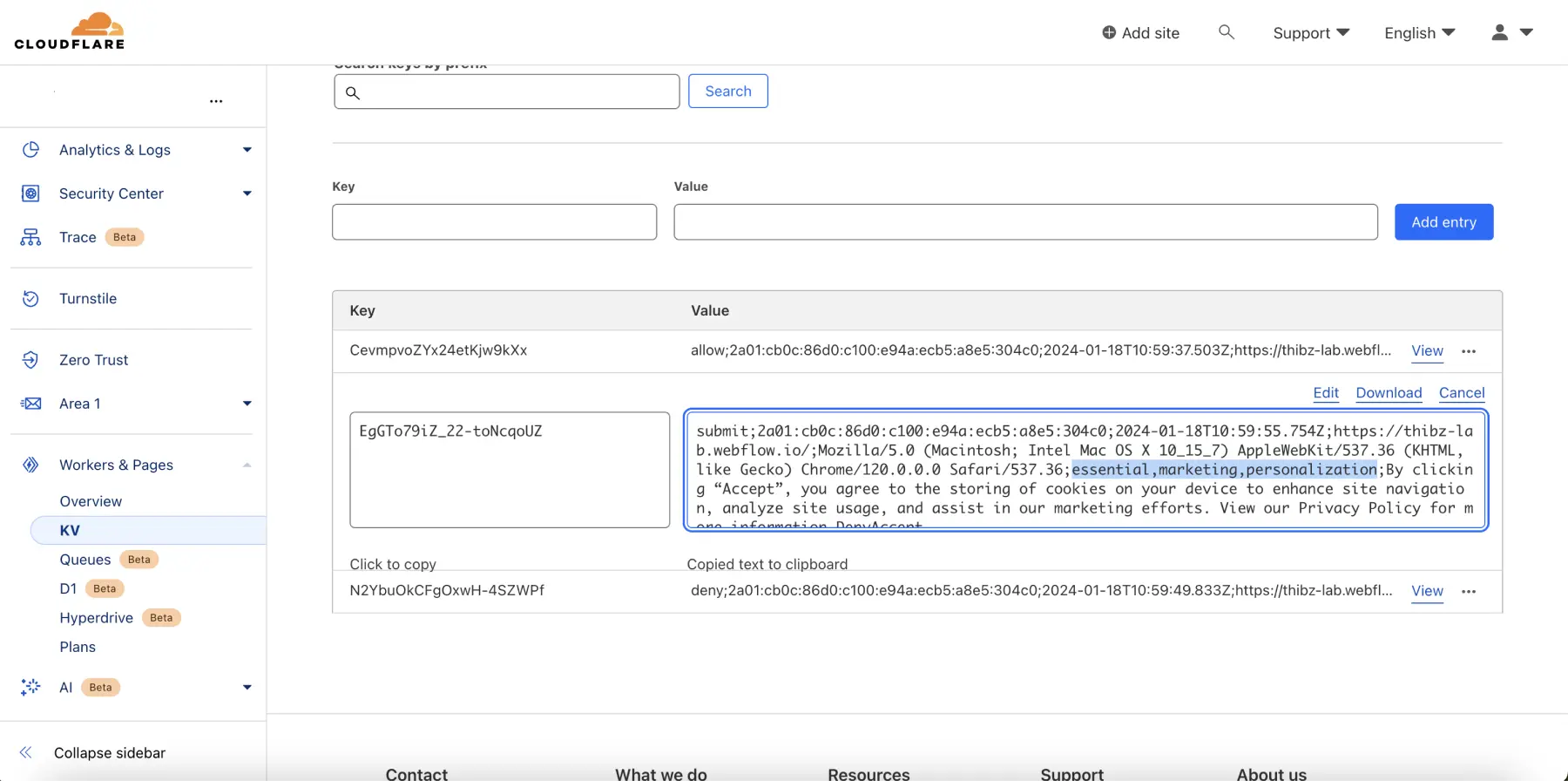The width and height of the screenshot is (1568, 781).
Task: Focus the new Key input field
Action: coord(495,222)
